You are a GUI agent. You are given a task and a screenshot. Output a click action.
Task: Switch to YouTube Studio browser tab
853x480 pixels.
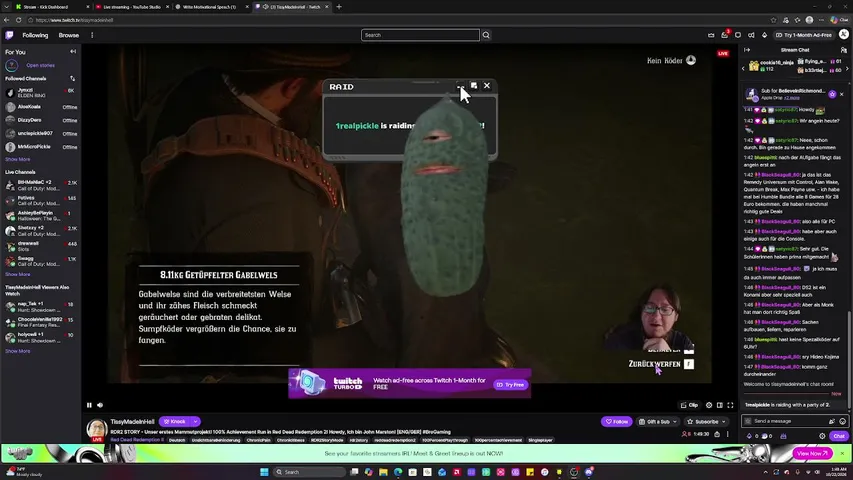pyautogui.click(x=132, y=7)
